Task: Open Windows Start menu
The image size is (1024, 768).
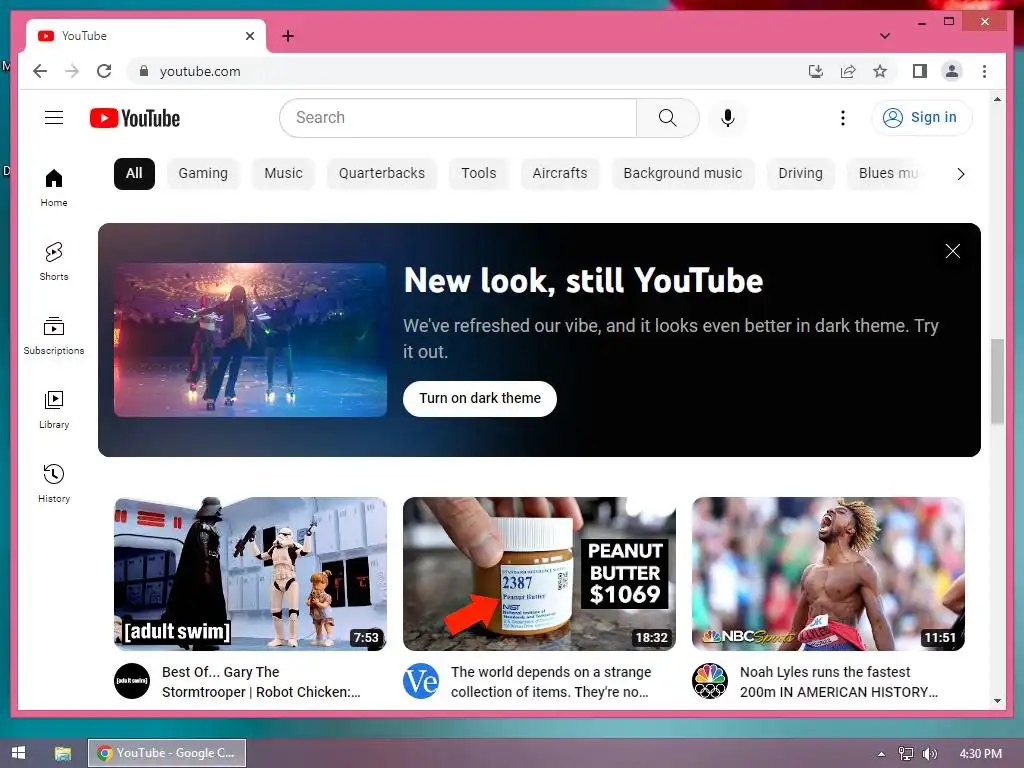Action: [18, 753]
